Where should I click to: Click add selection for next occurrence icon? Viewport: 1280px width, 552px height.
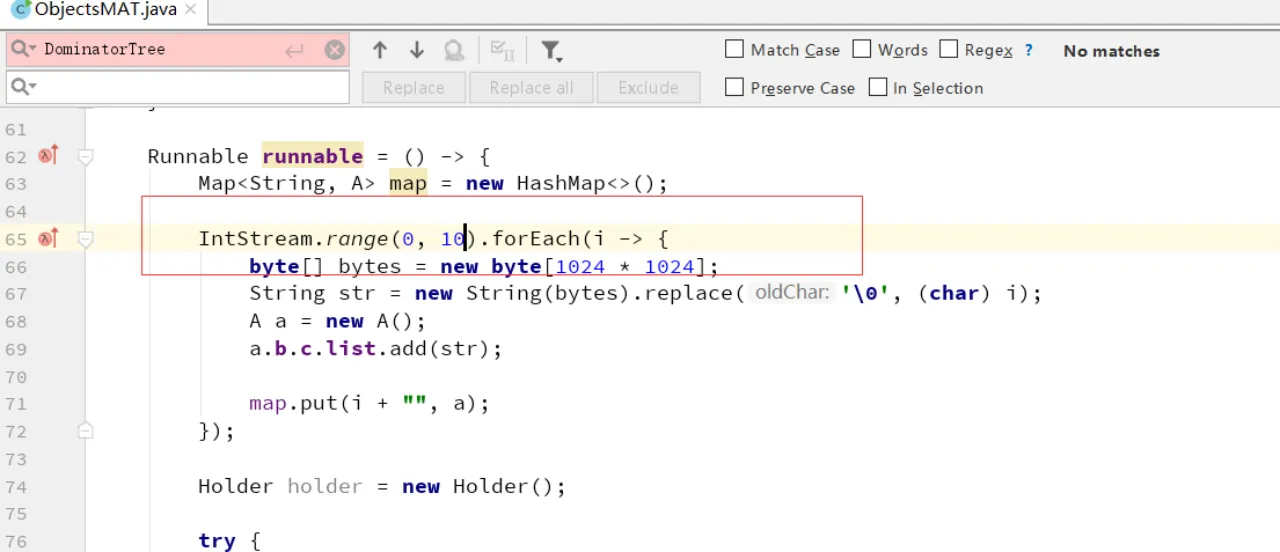click(x=502, y=50)
